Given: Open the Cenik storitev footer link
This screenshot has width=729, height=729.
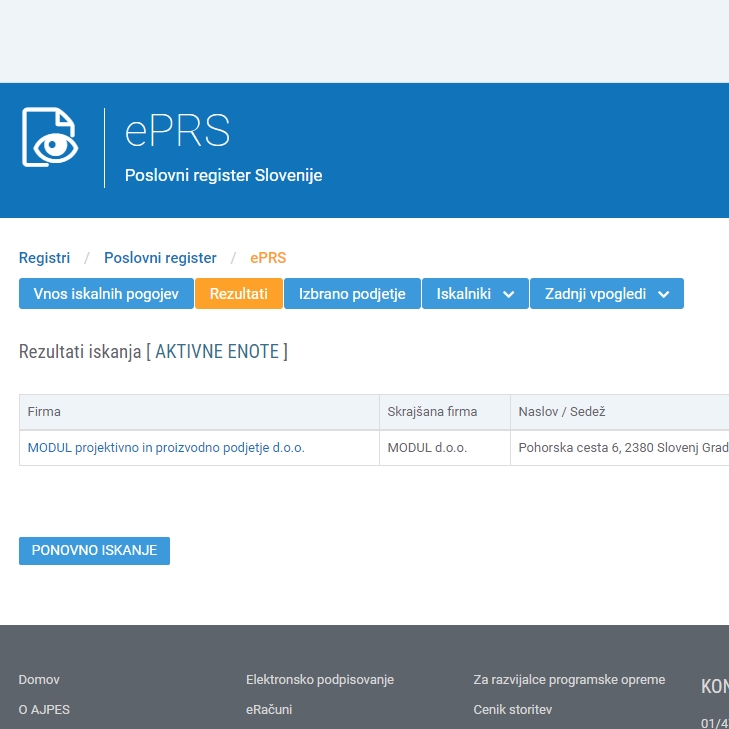Looking at the screenshot, I should pyautogui.click(x=512, y=710).
